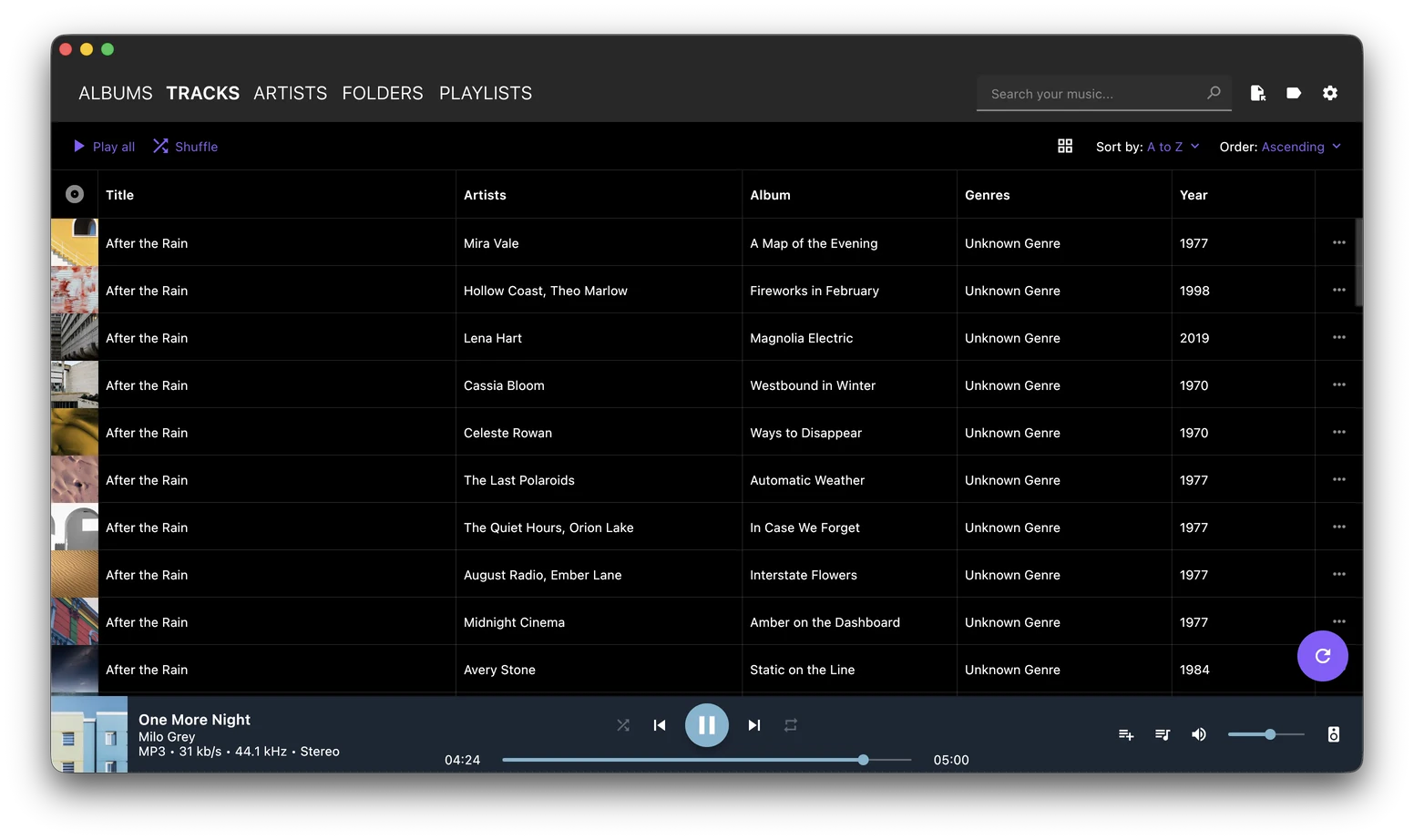Screen dimensions: 1414x840
Task: Click the tag editor icon
Action: coord(1294,93)
